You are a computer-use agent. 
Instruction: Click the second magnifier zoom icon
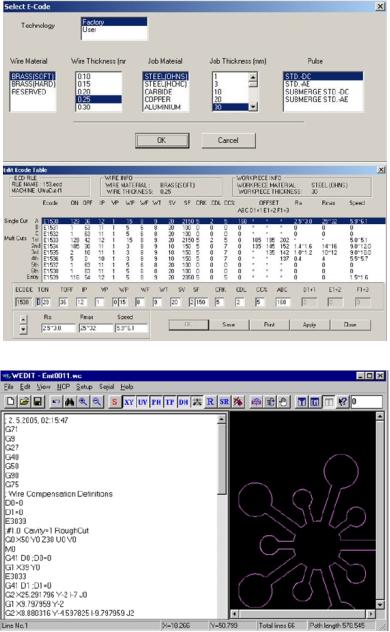tap(97, 401)
